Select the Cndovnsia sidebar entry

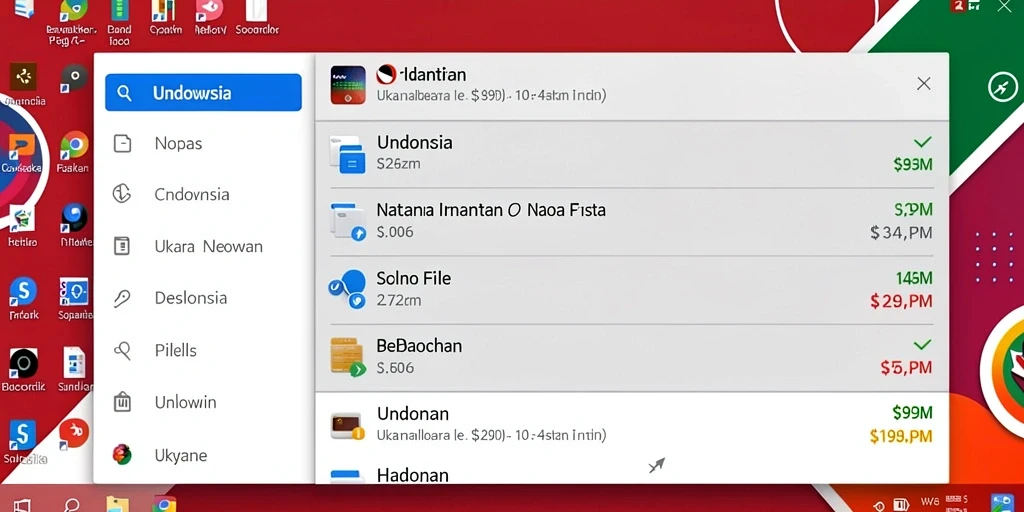tap(203, 195)
